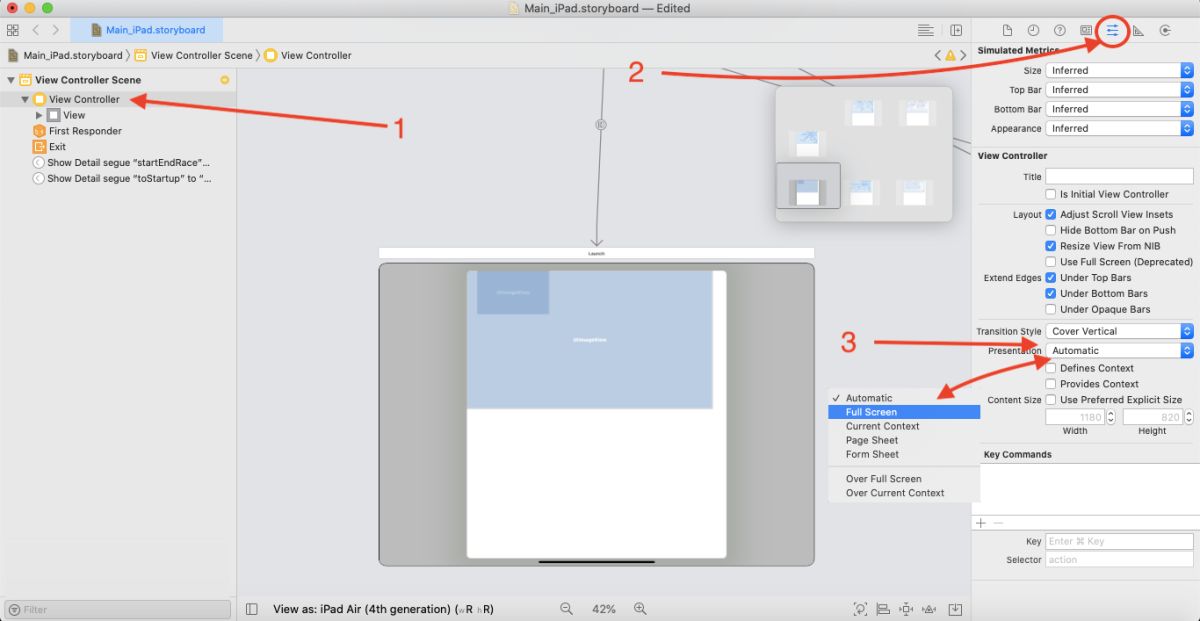
Task: Collapse the View Controller Scene disclosure triangle
Action: (x=11, y=80)
